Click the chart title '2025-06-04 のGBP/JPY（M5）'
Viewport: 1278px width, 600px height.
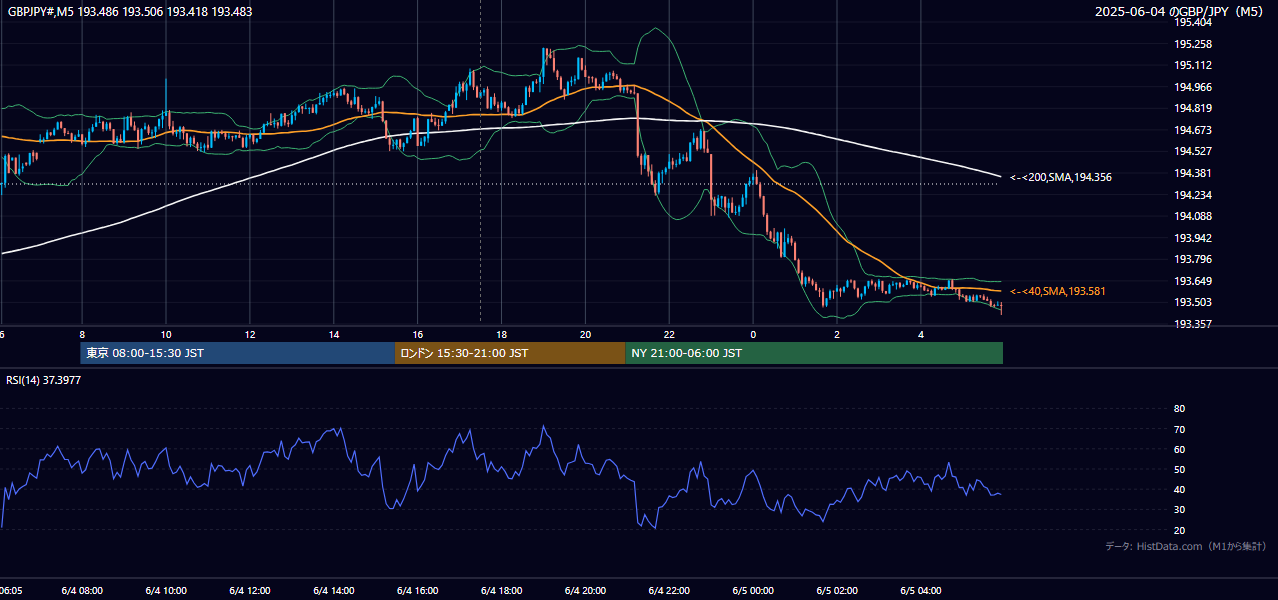1181,12
